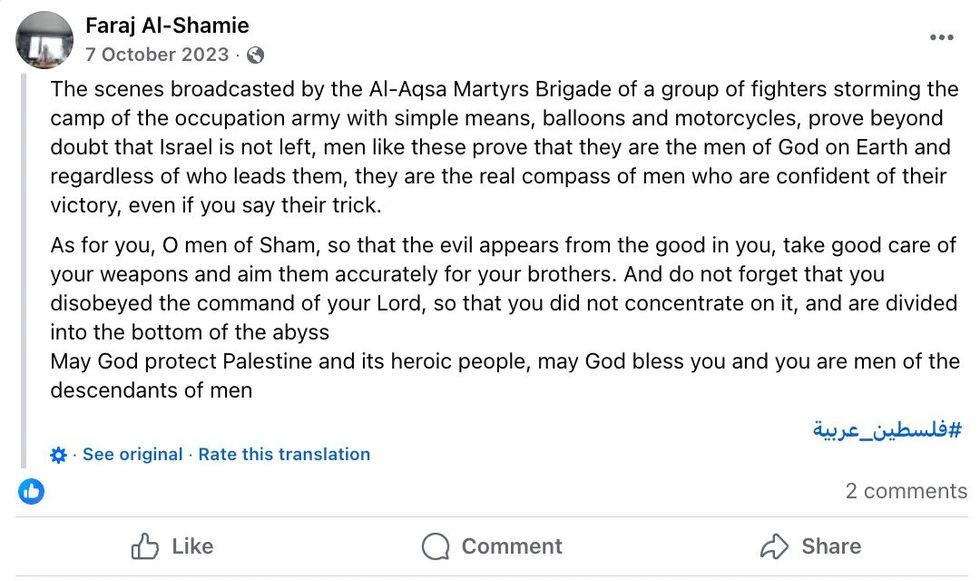Open translation settings gear icon
The image size is (980, 581).
pos(59,455)
